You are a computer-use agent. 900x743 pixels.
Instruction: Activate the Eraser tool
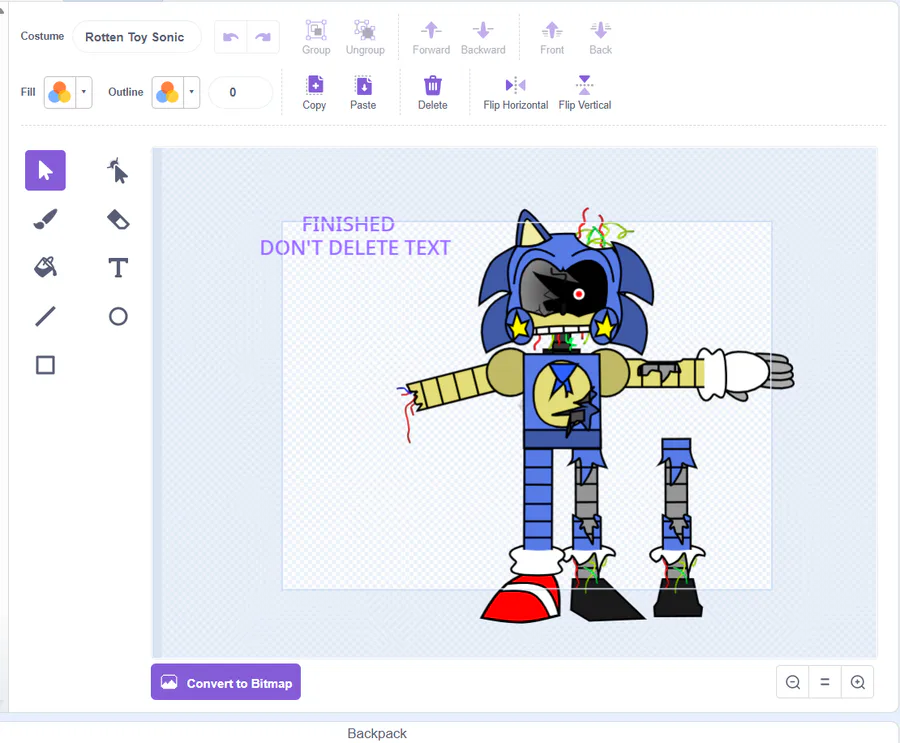pyautogui.click(x=118, y=219)
